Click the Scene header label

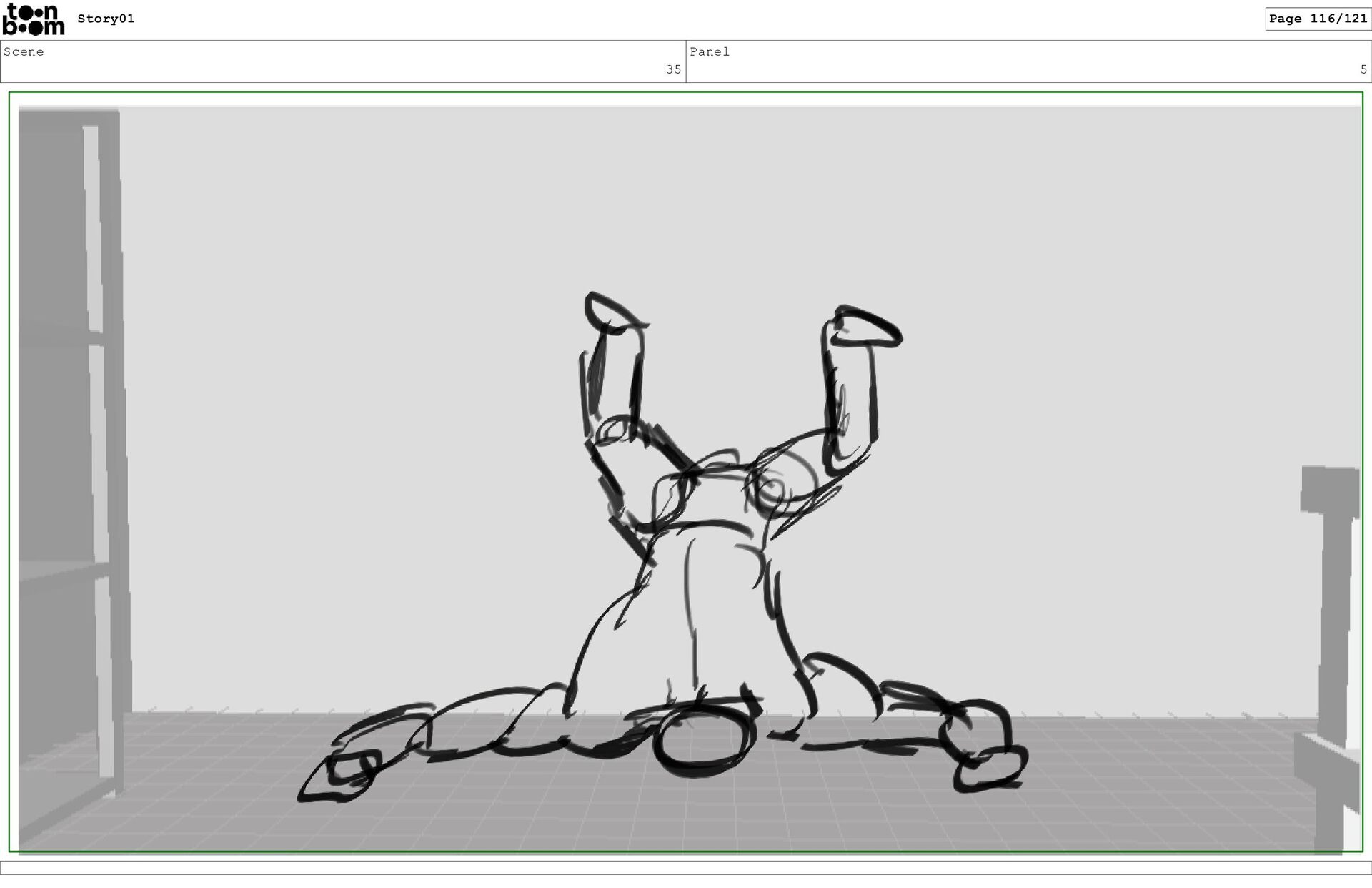[24, 51]
